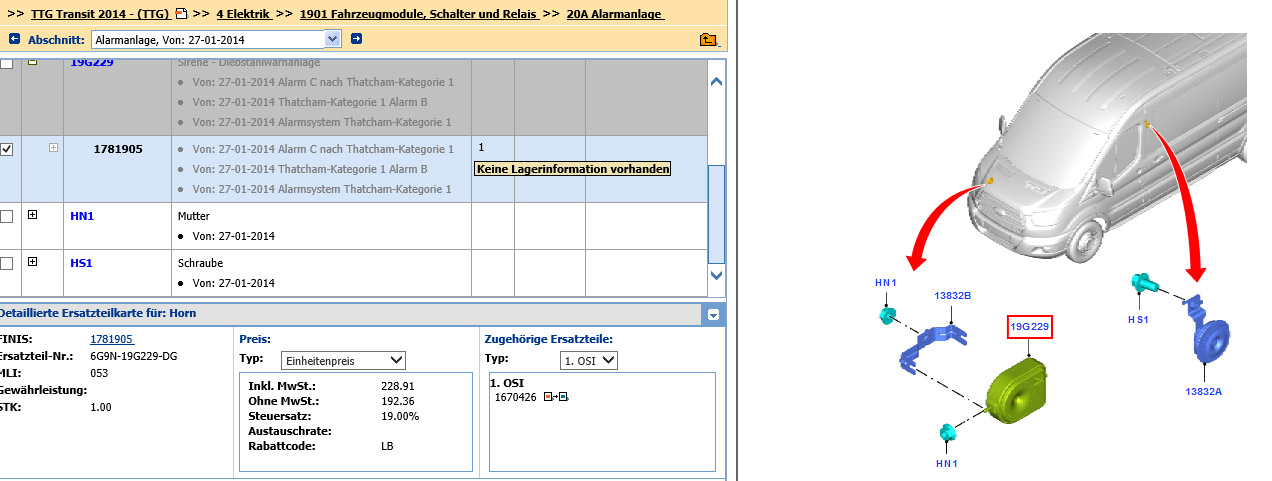Click the document icon after TTG Transit 2014
This screenshot has height=481, width=1272.
180,14
